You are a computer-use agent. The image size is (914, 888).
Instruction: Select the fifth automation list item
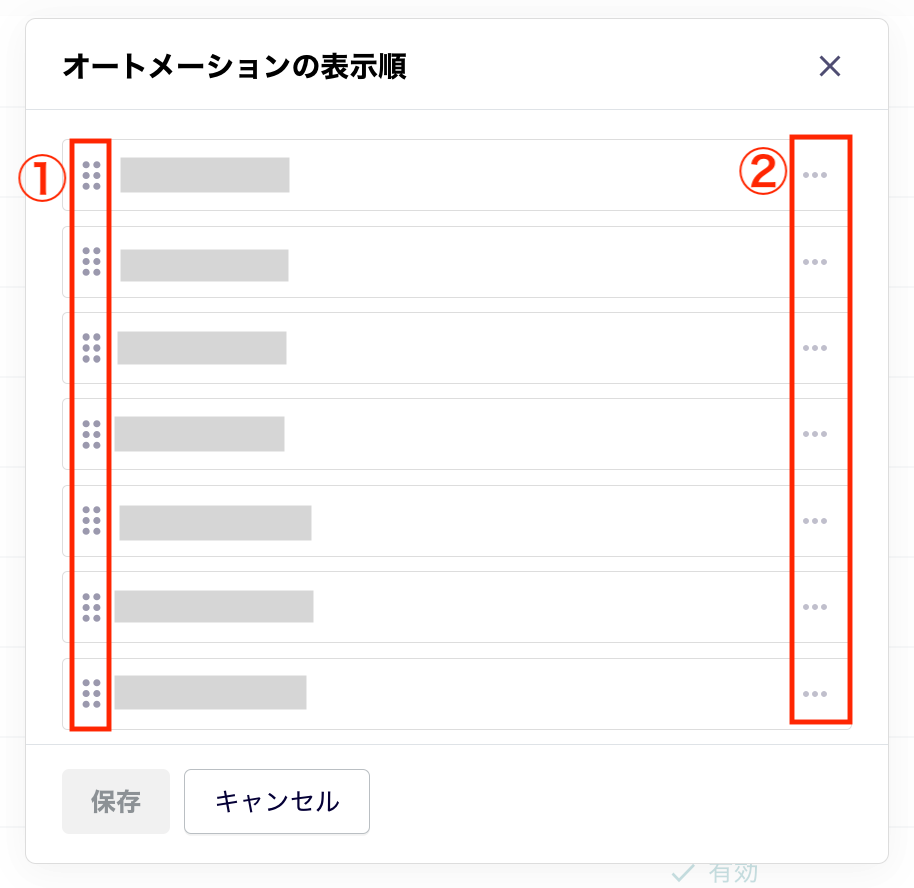pyautogui.click(x=215, y=520)
